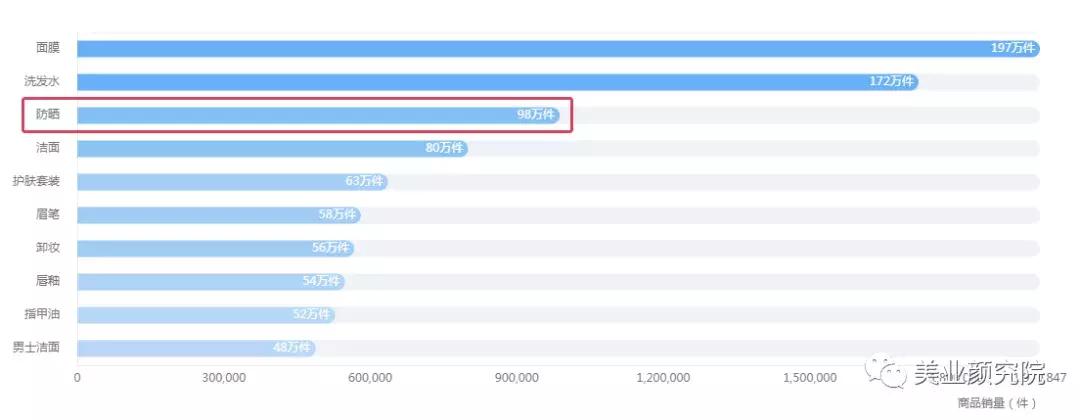
Task: Click the 172万件 value label
Action: 891,81
